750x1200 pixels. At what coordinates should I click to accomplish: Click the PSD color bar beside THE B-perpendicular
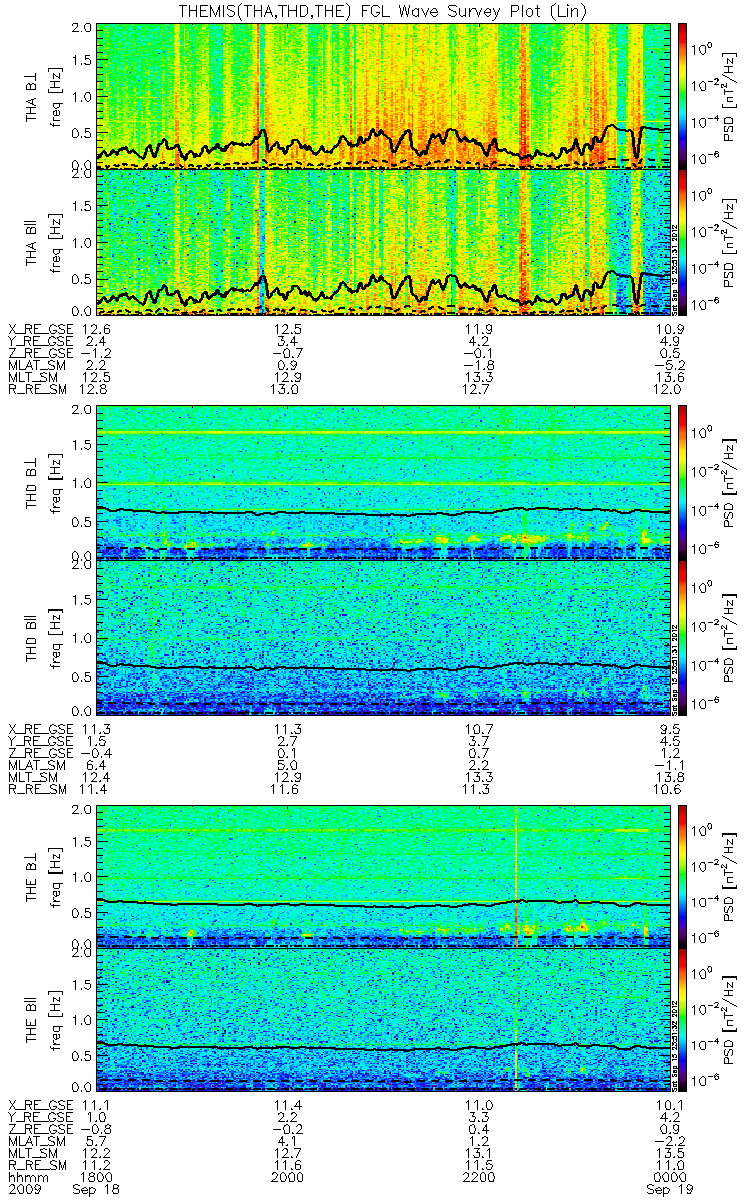(x=683, y=874)
